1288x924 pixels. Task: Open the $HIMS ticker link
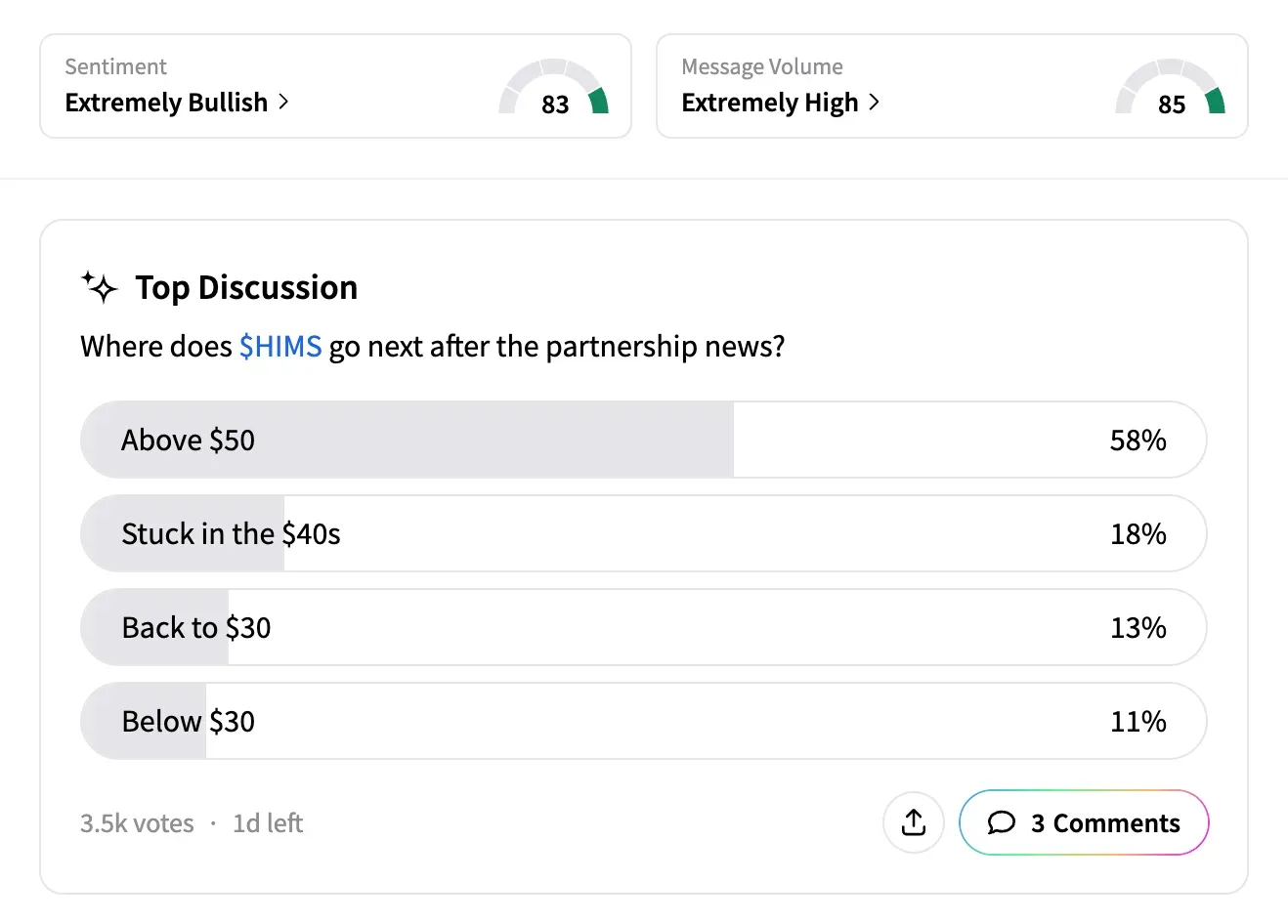point(280,346)
